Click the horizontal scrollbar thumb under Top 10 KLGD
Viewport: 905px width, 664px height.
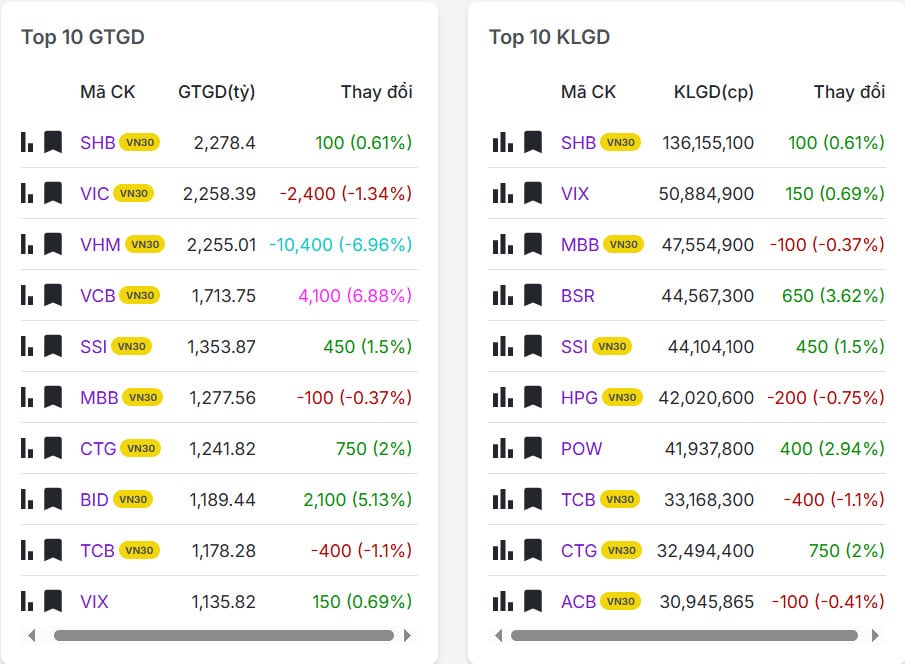[x=684, y=635]
